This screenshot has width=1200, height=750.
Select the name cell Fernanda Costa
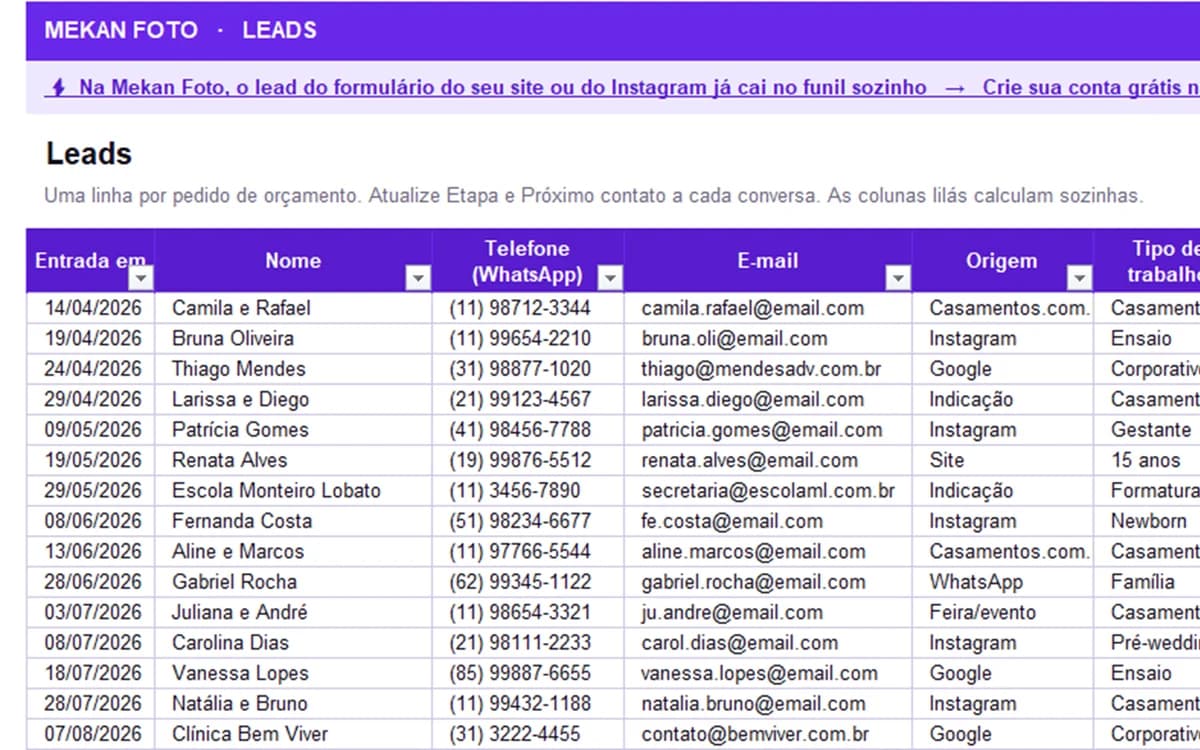coord(293,521)
